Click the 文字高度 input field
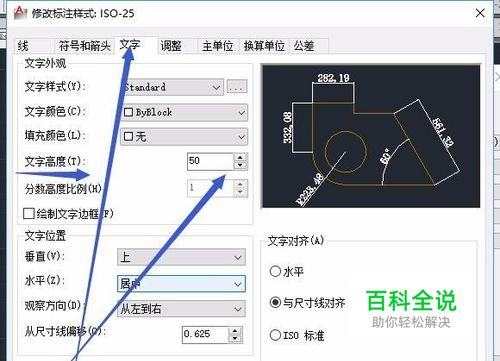This screenshot has width=500, height=361. (210, 161)
